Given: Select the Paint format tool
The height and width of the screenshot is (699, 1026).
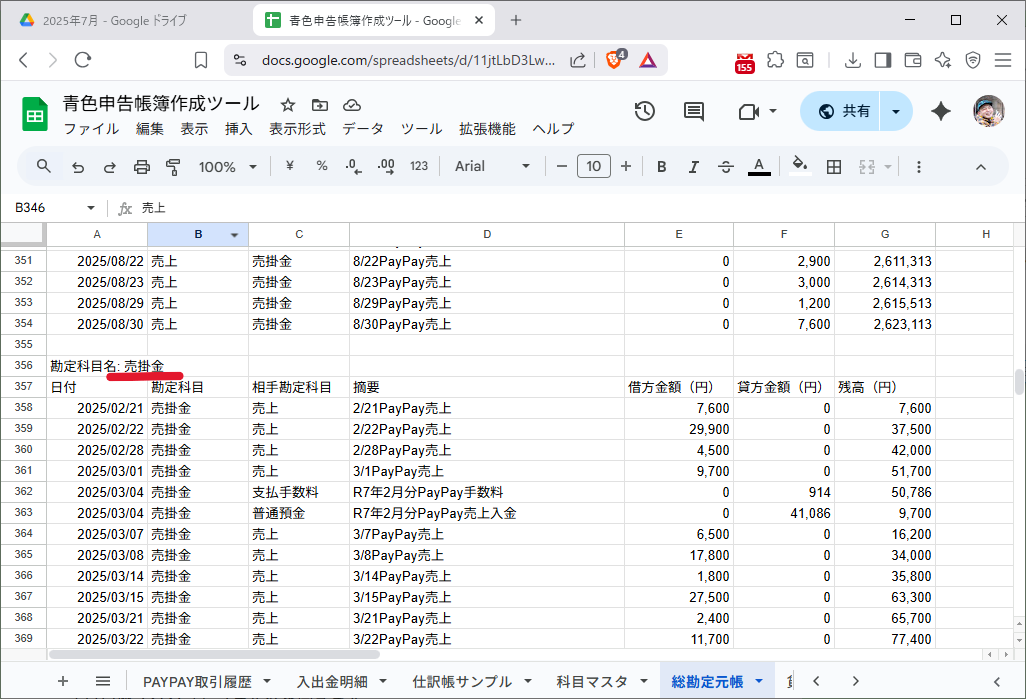Looking at the screenshot, I should [x=174, y=166].
